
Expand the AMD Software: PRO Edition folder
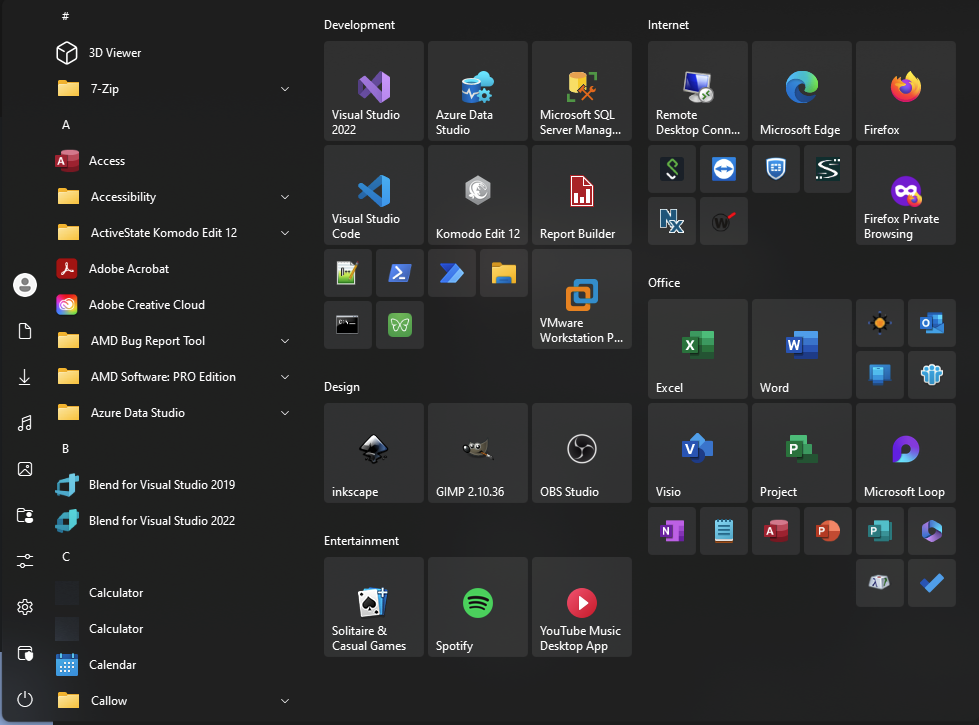click(285, 377)
